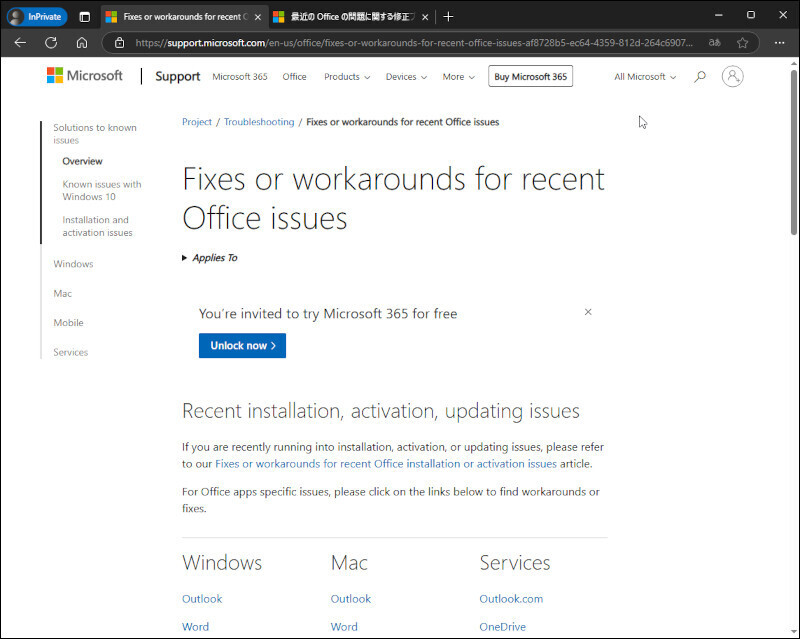The width and height of the screenshot is (800, 639).
Task: Open Outlook link under Windows
Action: pyautogui.click(x=202, y=599)
